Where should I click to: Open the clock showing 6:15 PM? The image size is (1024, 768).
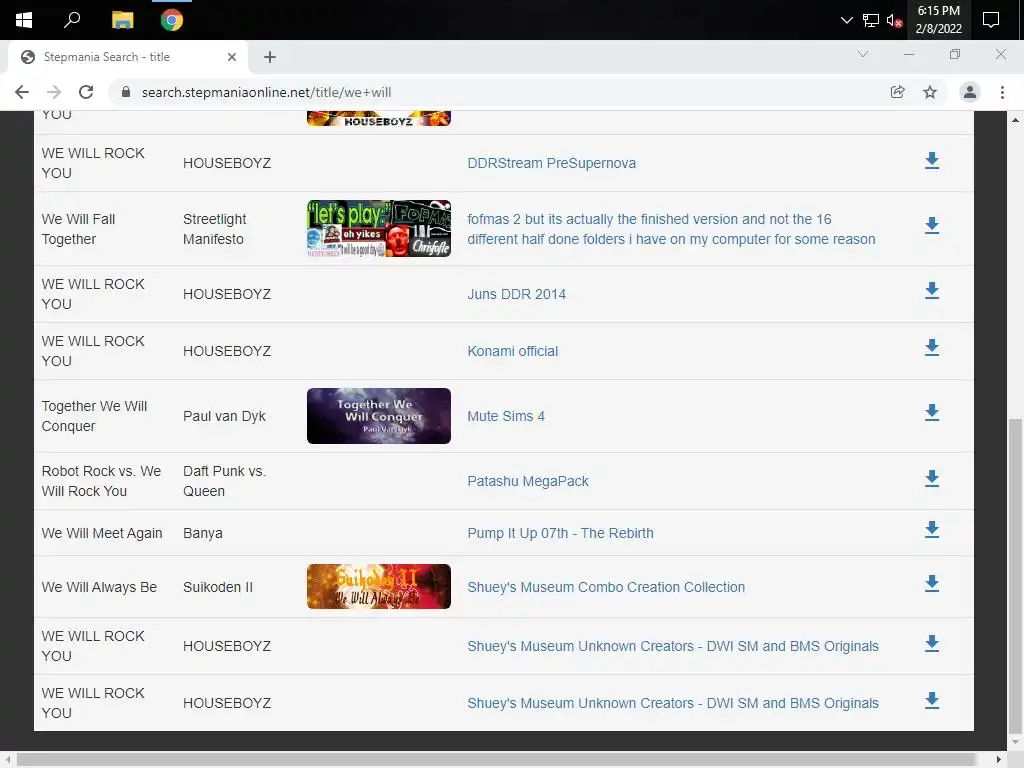pos(938,20)
